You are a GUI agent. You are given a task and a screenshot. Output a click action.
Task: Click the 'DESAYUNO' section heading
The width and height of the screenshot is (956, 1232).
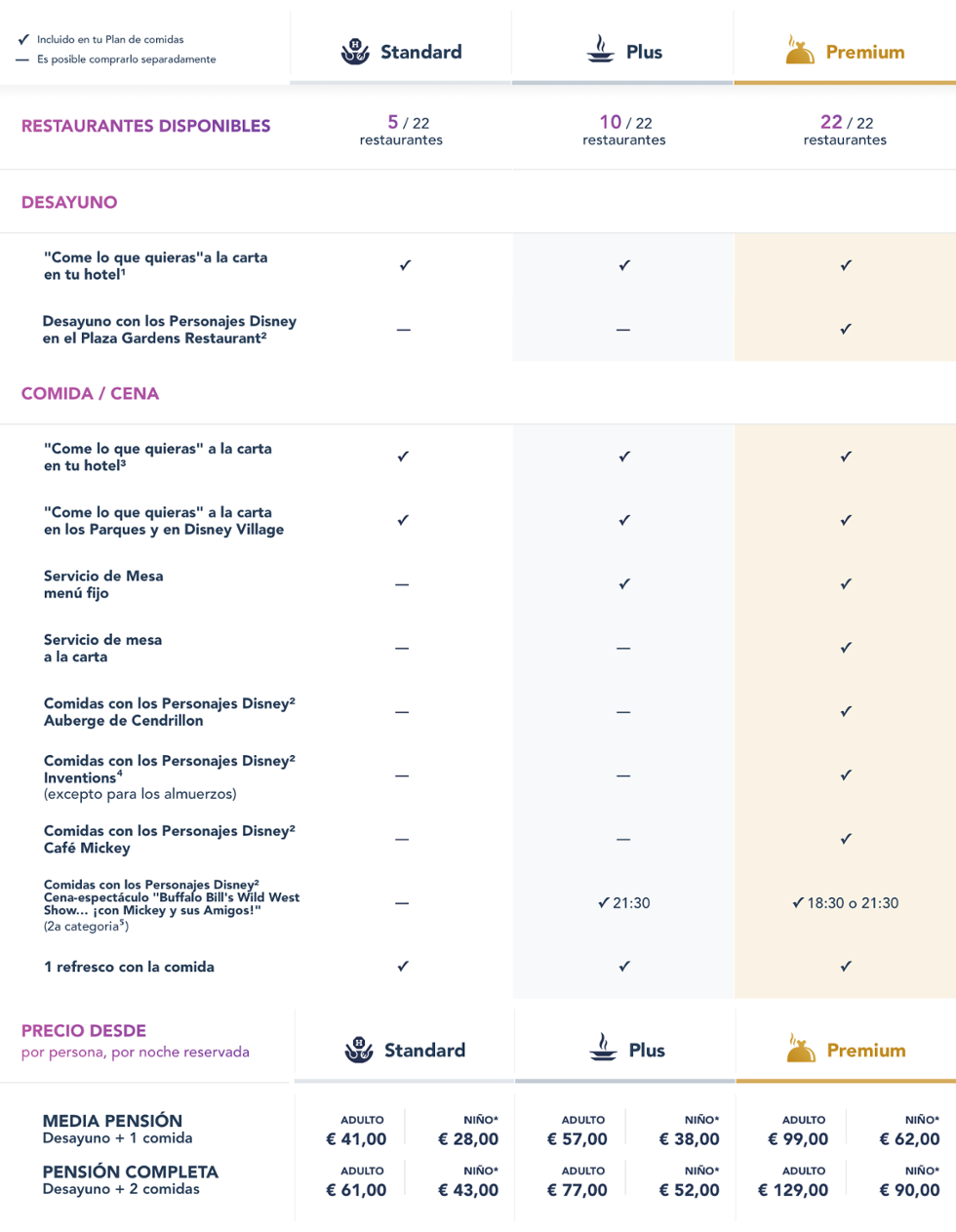pyautogui.click(x=69, y=203)
